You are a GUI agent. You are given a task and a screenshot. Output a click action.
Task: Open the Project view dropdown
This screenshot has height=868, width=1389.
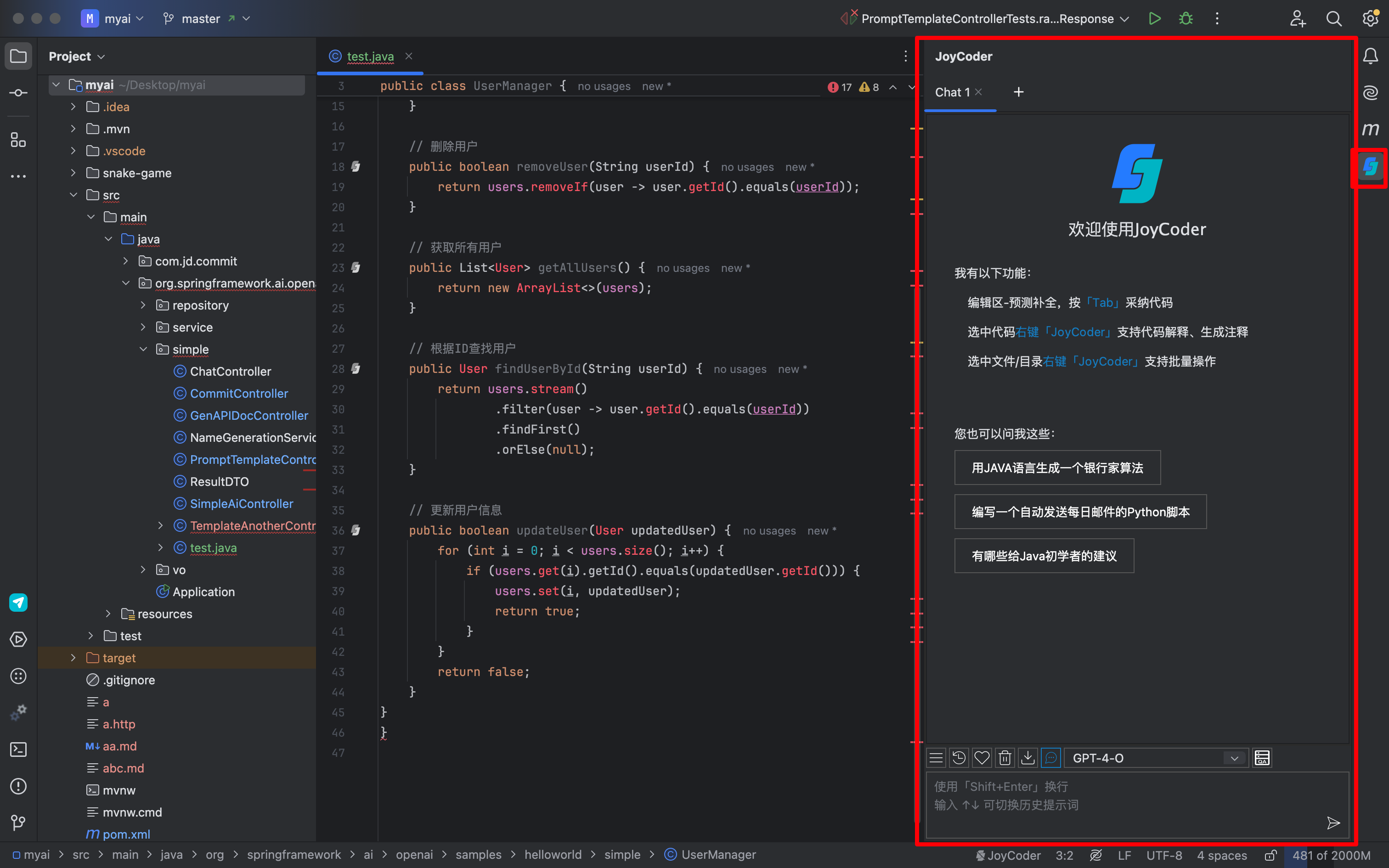coord(76,56)
